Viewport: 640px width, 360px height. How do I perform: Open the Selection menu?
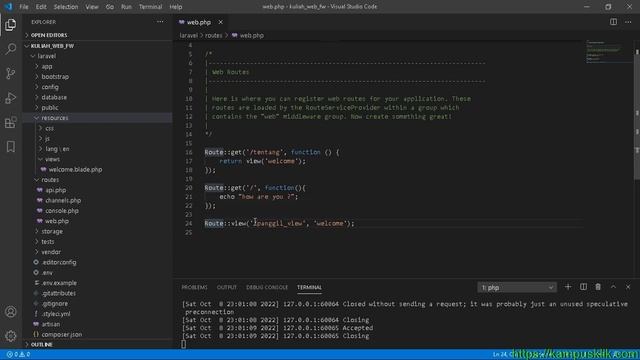(66, 7)
